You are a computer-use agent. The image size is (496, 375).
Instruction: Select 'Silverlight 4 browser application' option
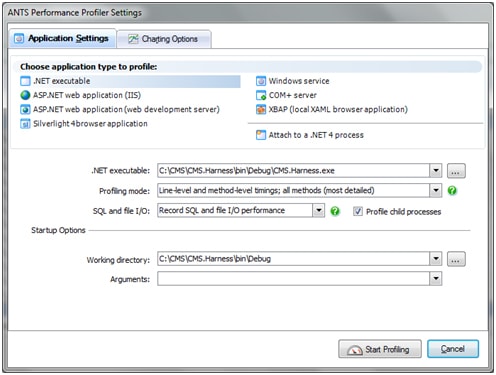[84, 124]
